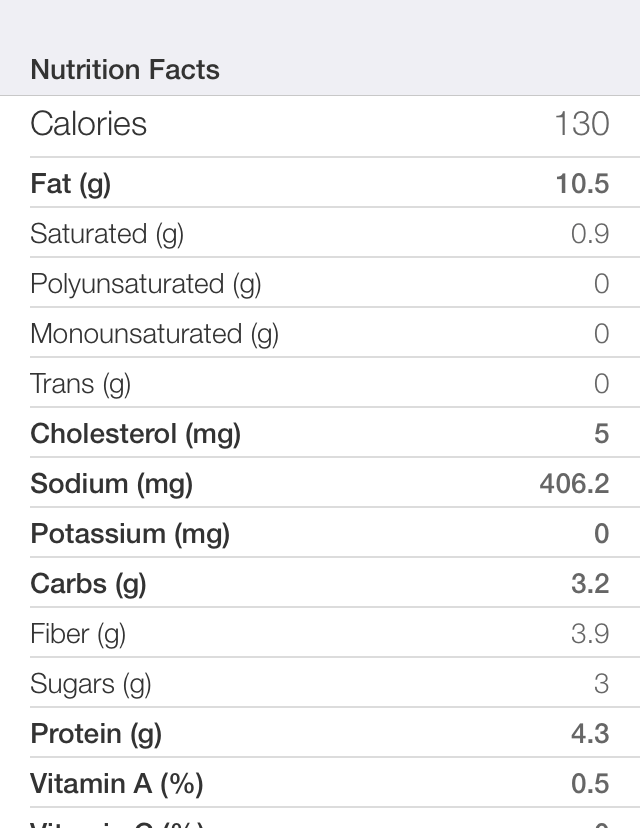Select the Saturated (g) row
The height and width of the screenshot is (828, 640).
(x=320, y=232)
